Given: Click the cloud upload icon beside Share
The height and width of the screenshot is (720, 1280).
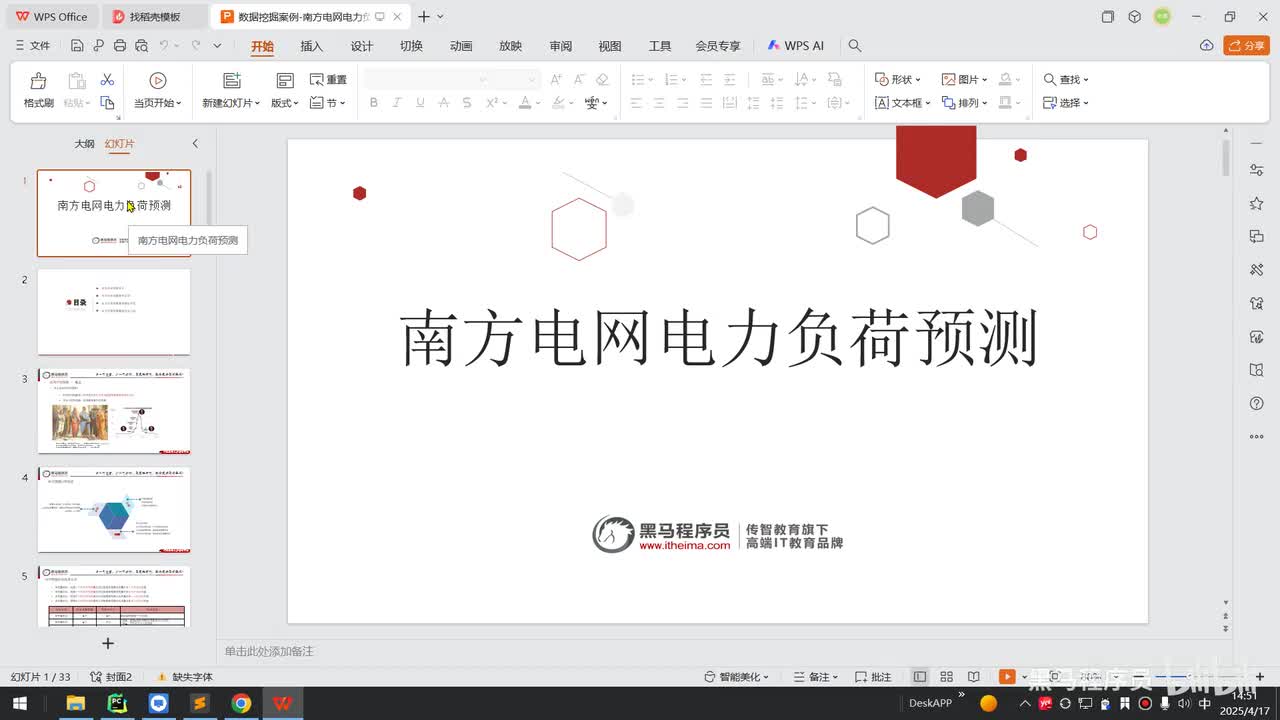Looking at the screenshot, I should 1207,46.
